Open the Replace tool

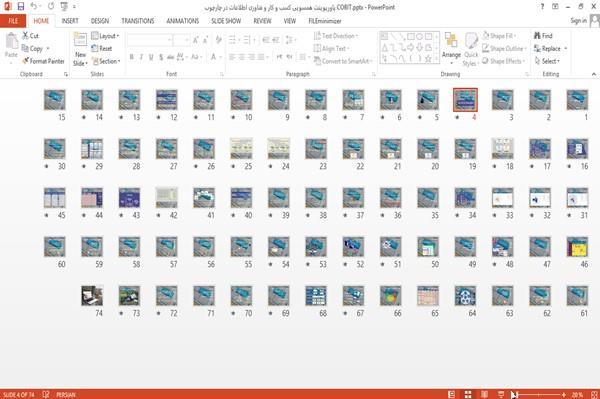click(548, 49)
